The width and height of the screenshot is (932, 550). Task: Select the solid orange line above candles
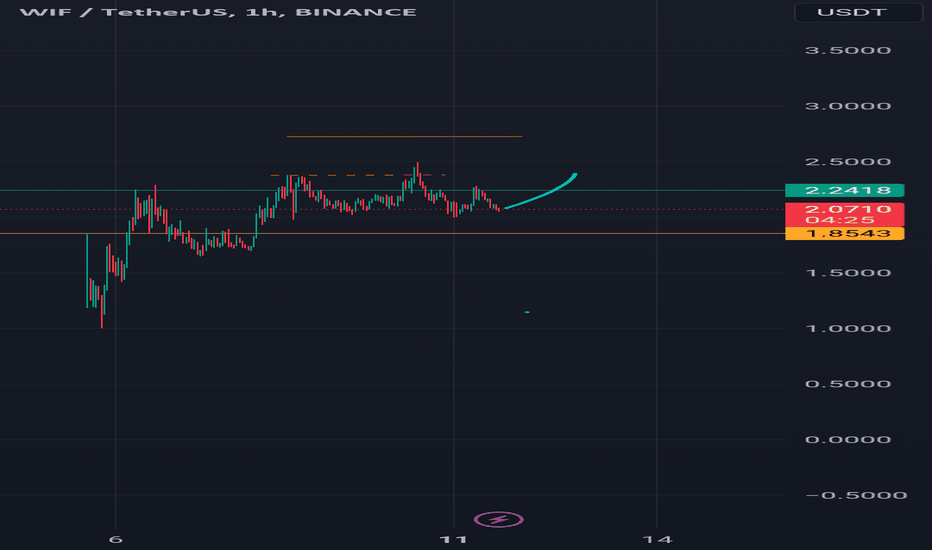(x=404, y=137)
